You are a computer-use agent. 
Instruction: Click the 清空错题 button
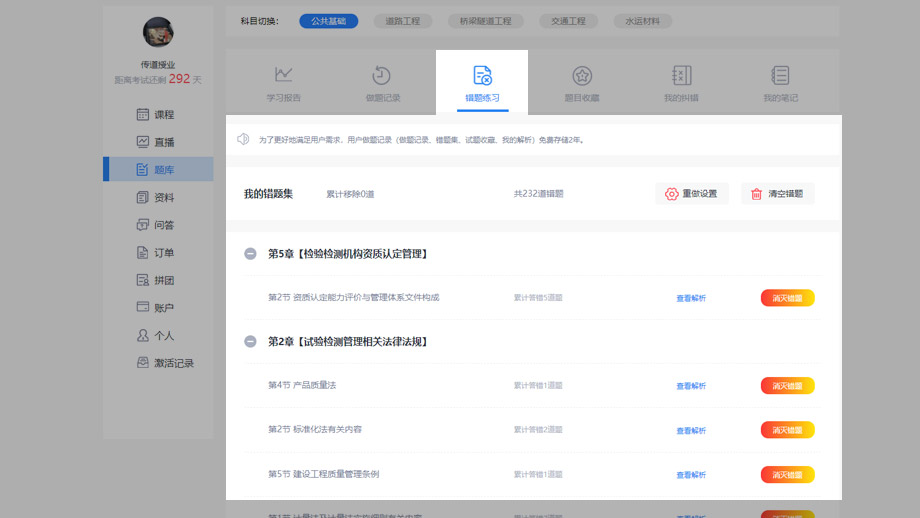coord(777,194)
